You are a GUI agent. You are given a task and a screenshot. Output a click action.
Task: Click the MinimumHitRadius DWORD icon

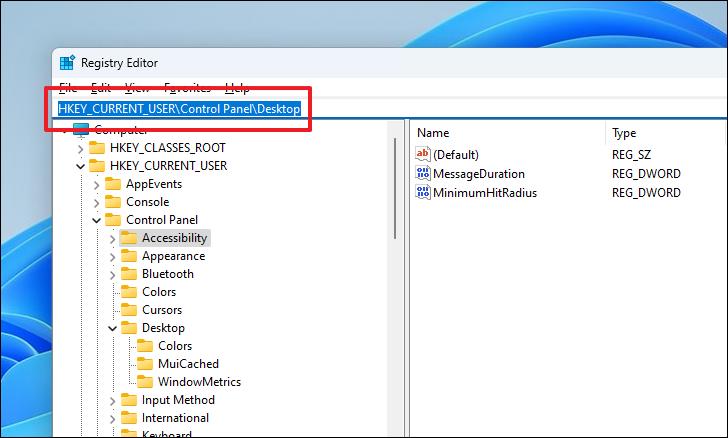click(422, 192)
